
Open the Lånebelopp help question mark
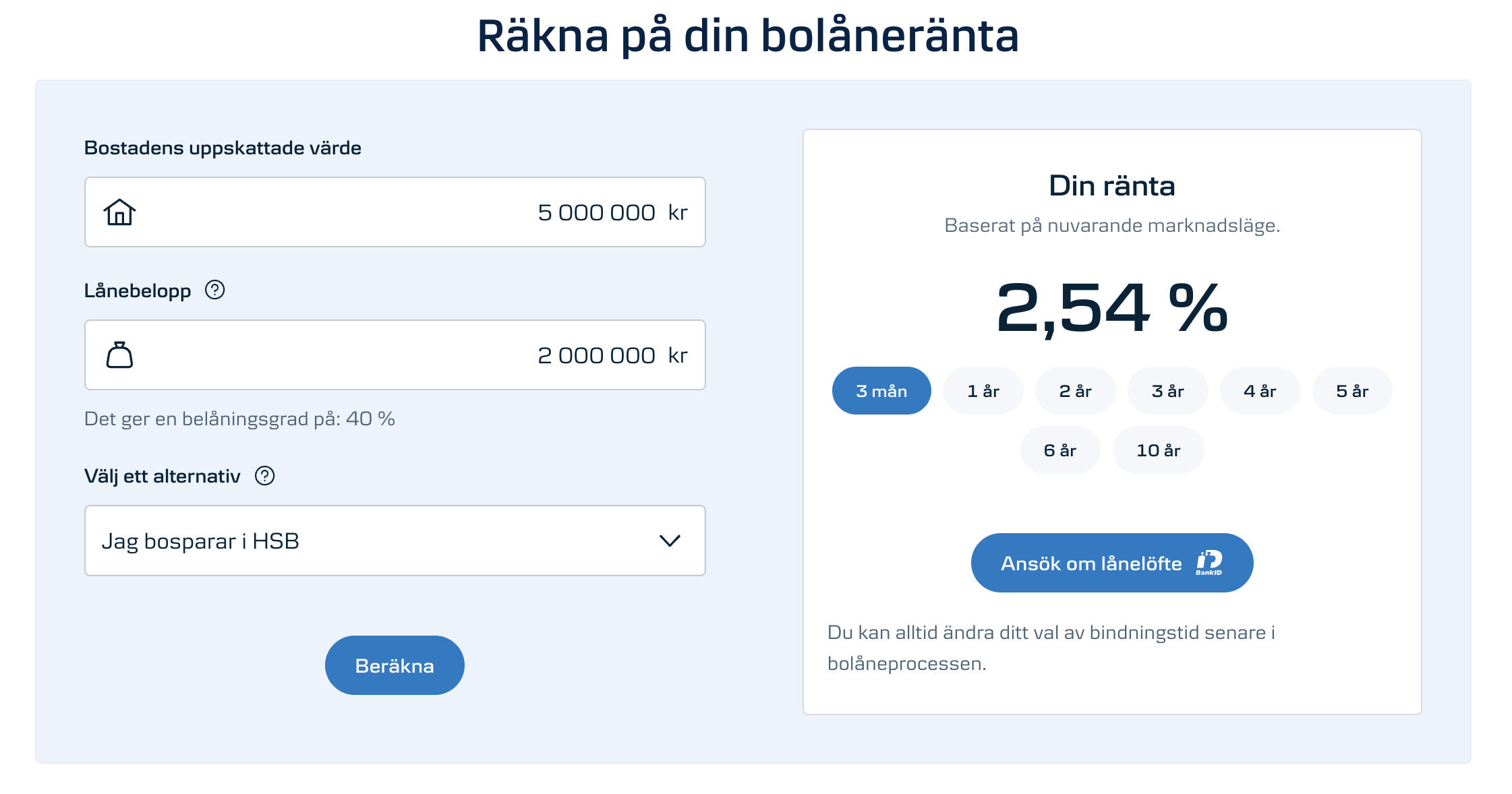214,290
